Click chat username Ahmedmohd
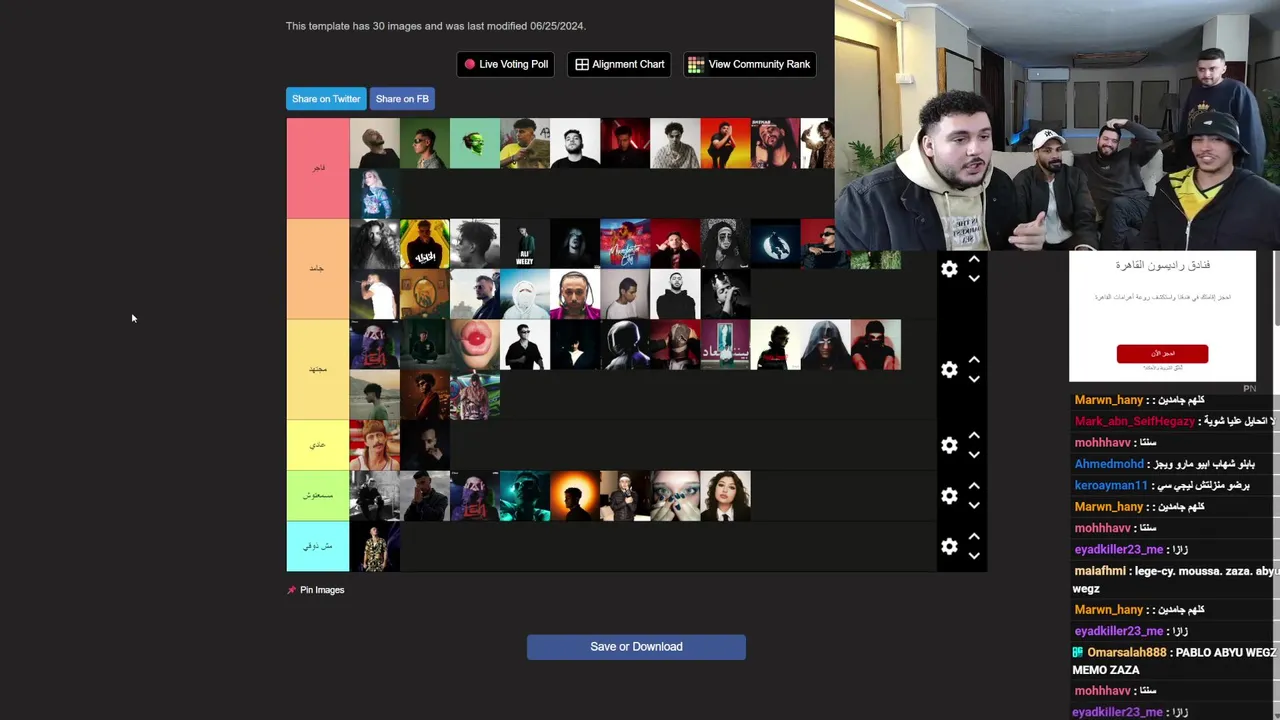 1108,464
